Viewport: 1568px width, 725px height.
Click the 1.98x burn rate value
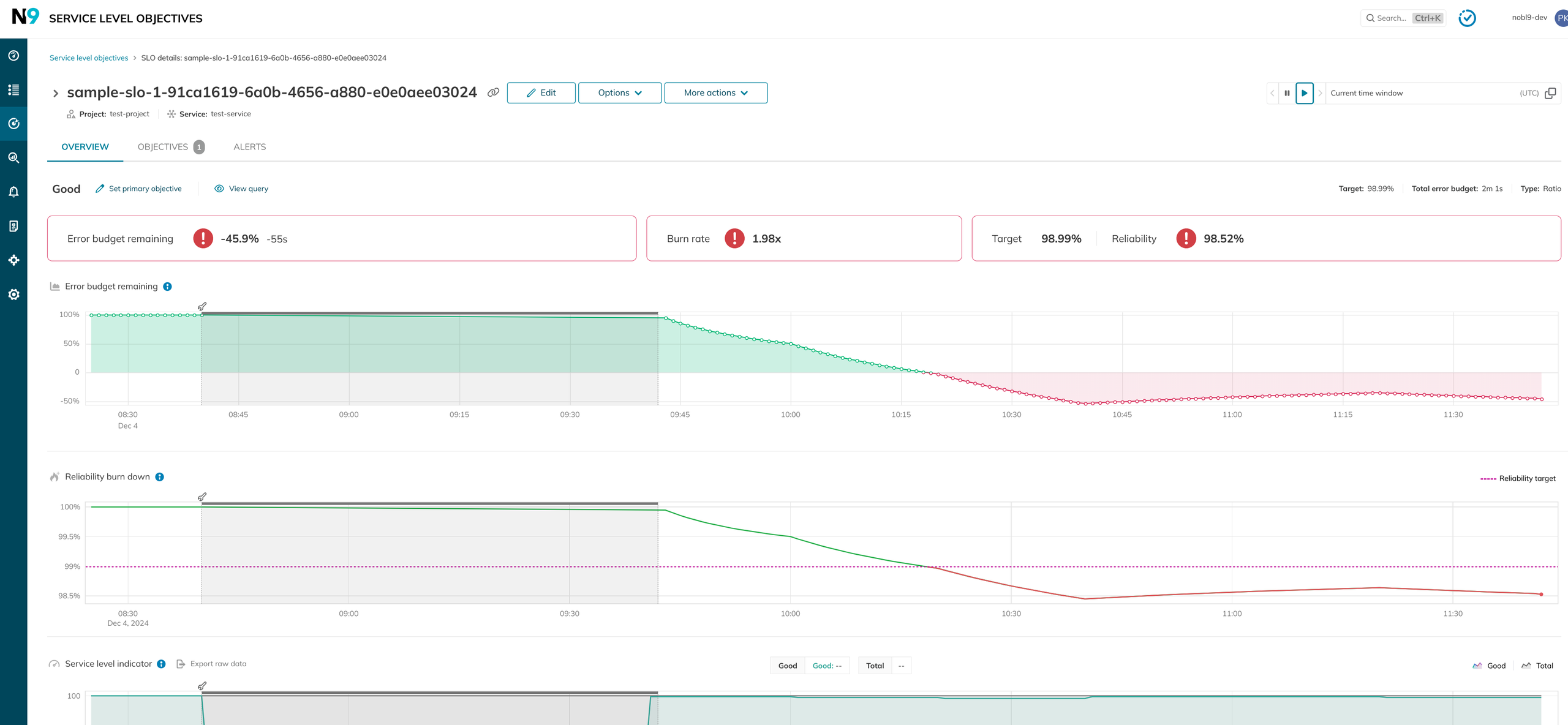767,239
